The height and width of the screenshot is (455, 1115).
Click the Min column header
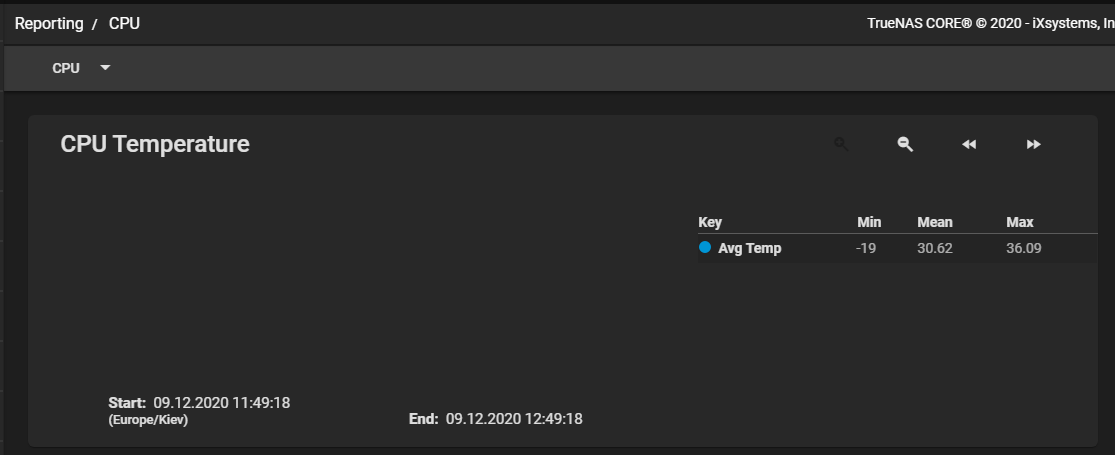click(x=869, y=223)
